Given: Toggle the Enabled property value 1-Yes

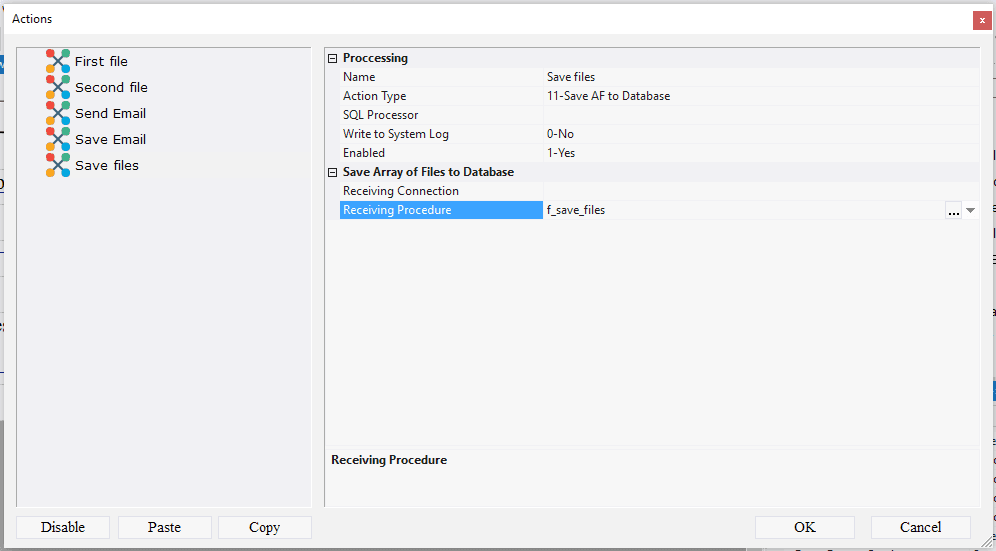Looking at the screenshot, I should point(760,153).
